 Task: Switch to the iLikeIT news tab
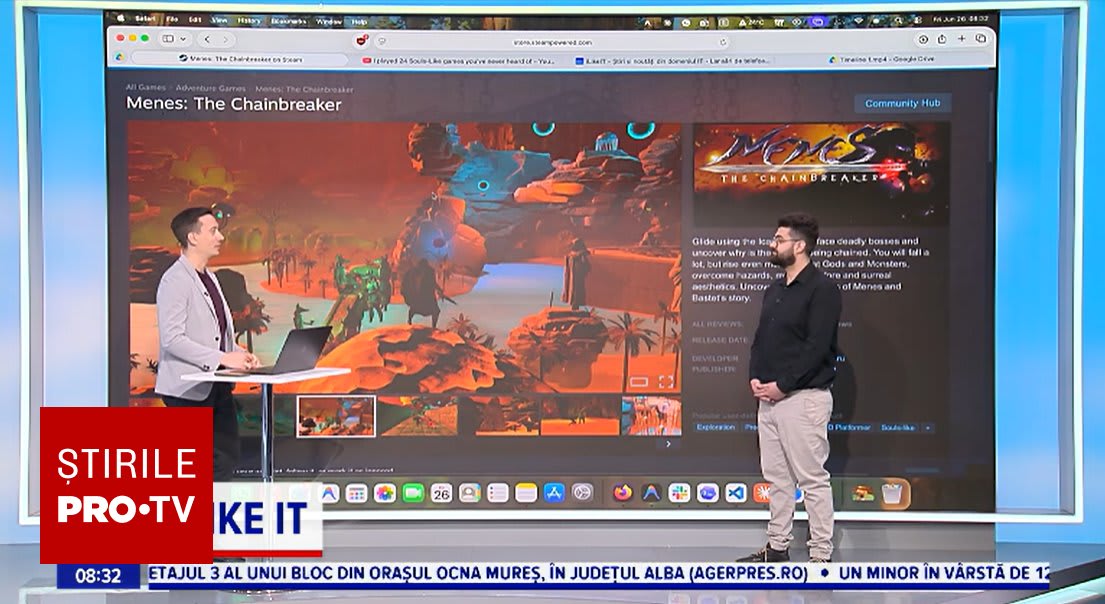[673, 61]
